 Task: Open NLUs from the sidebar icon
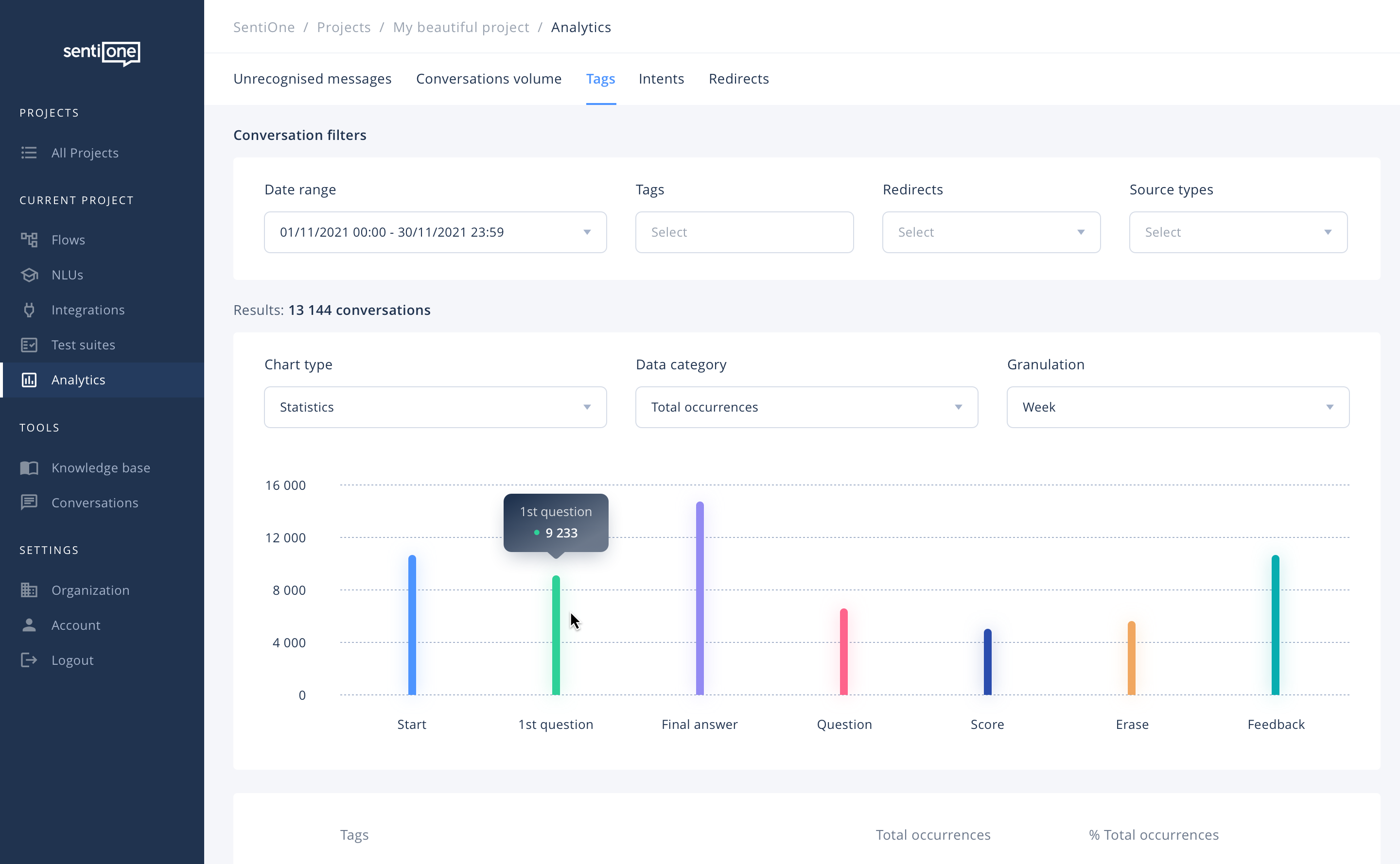point(30,275)
